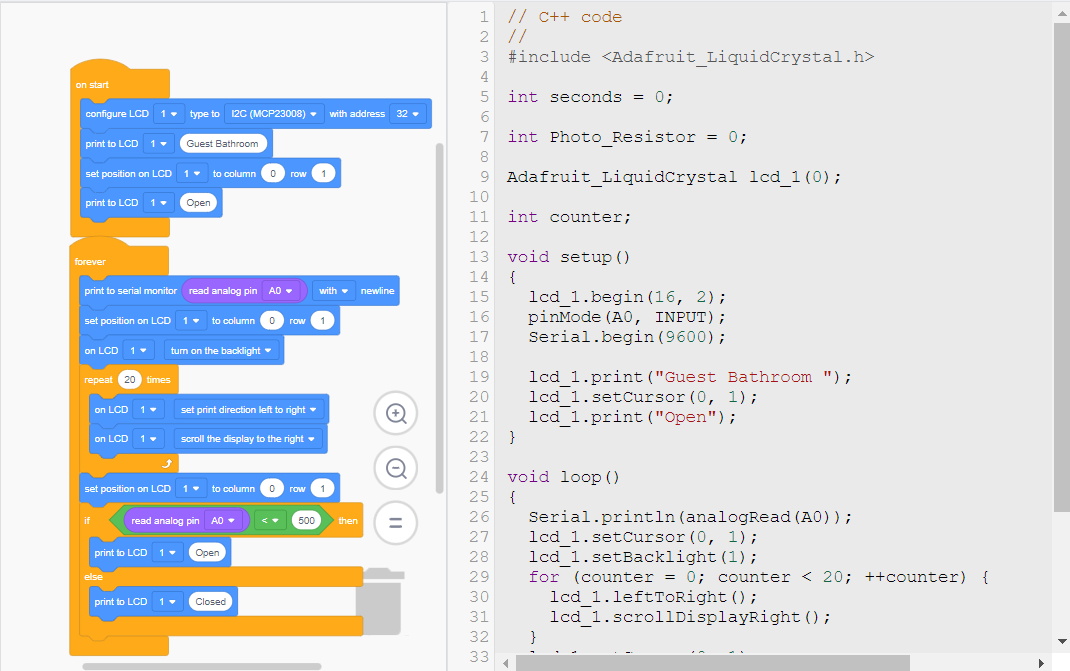Open analog pin A0 dropdown in if condition
The image size is (1070, 671).
coord(223,521)
